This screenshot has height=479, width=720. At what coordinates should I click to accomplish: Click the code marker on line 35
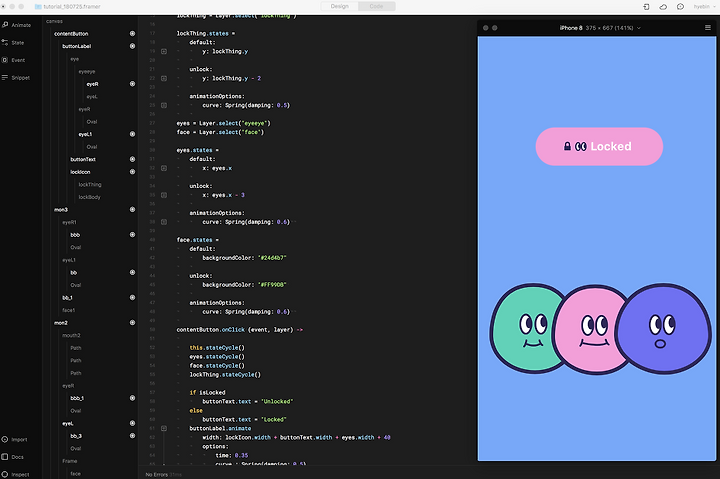tap(164, 195)
